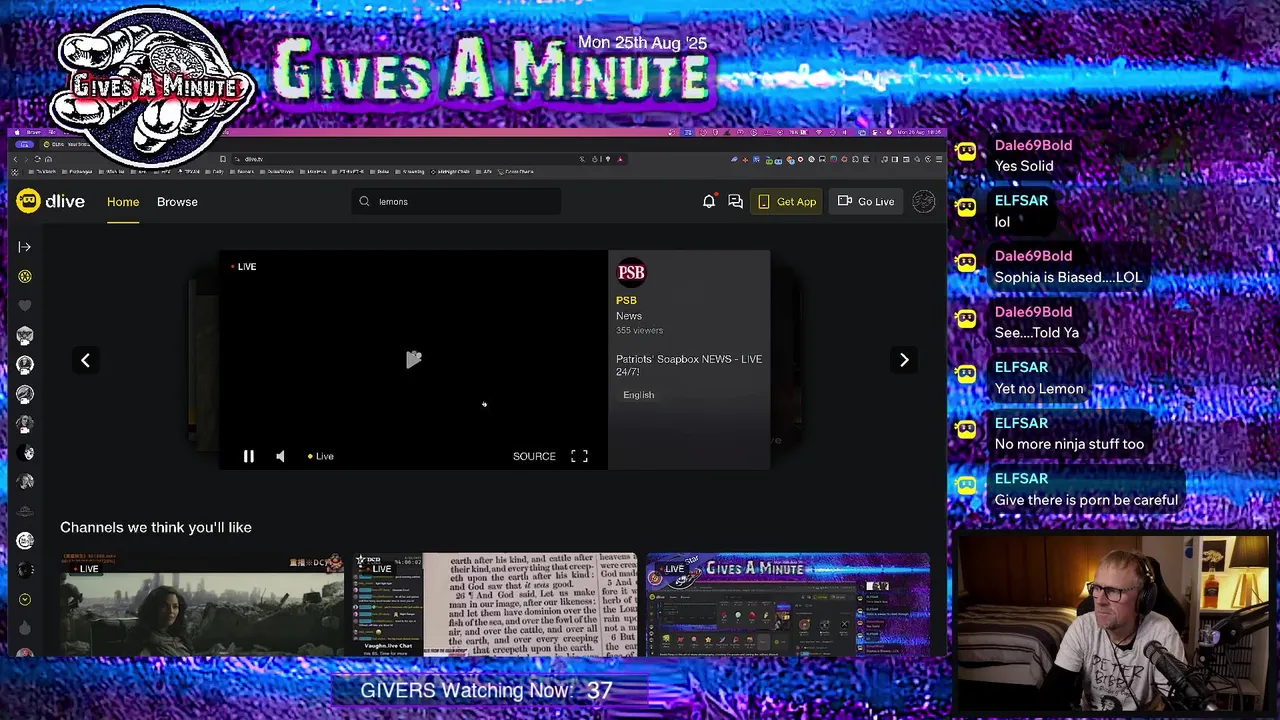Enter fullscreen on the featured player

(579, 456)
